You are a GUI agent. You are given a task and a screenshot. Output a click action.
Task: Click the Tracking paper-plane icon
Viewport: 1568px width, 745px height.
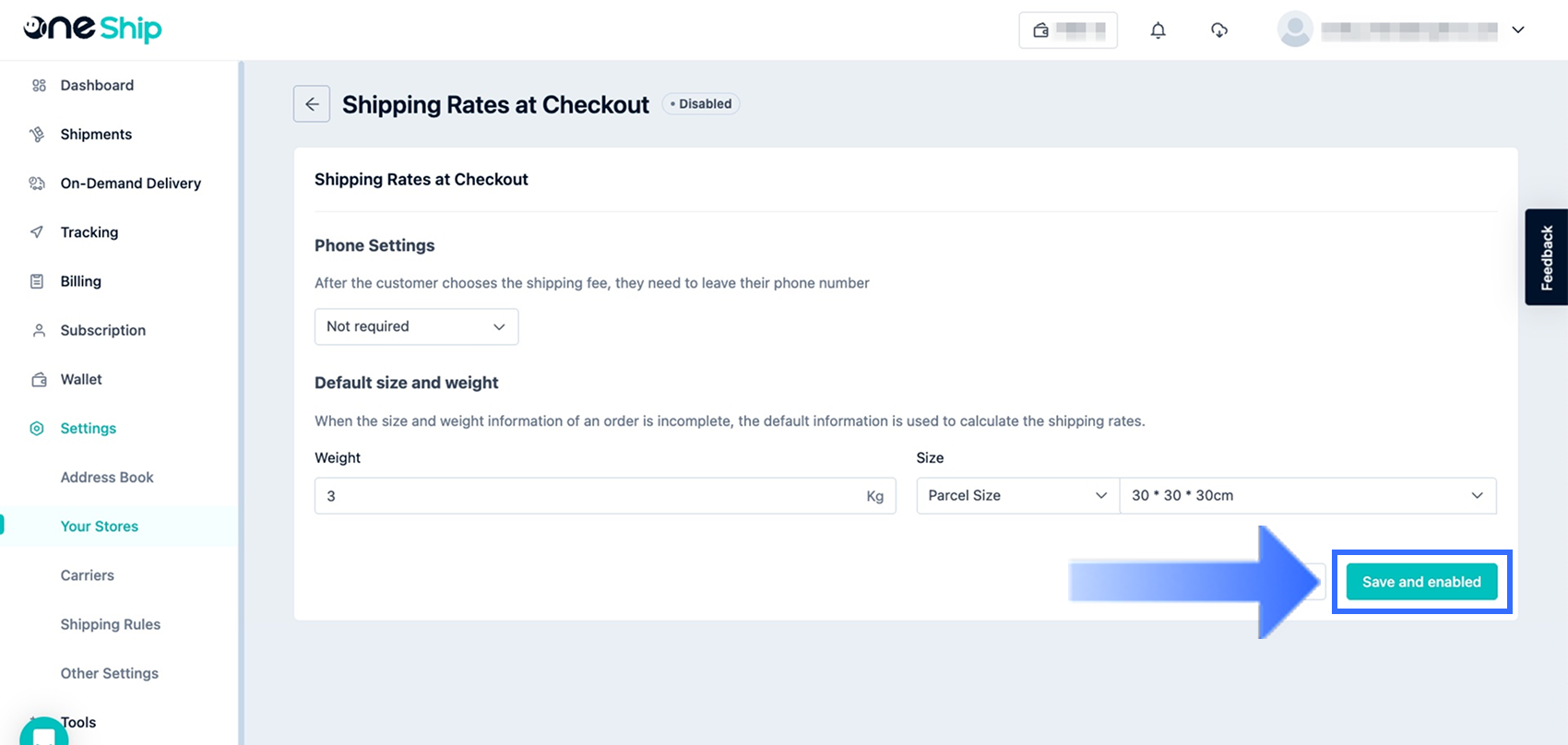(x=37, y=232)
